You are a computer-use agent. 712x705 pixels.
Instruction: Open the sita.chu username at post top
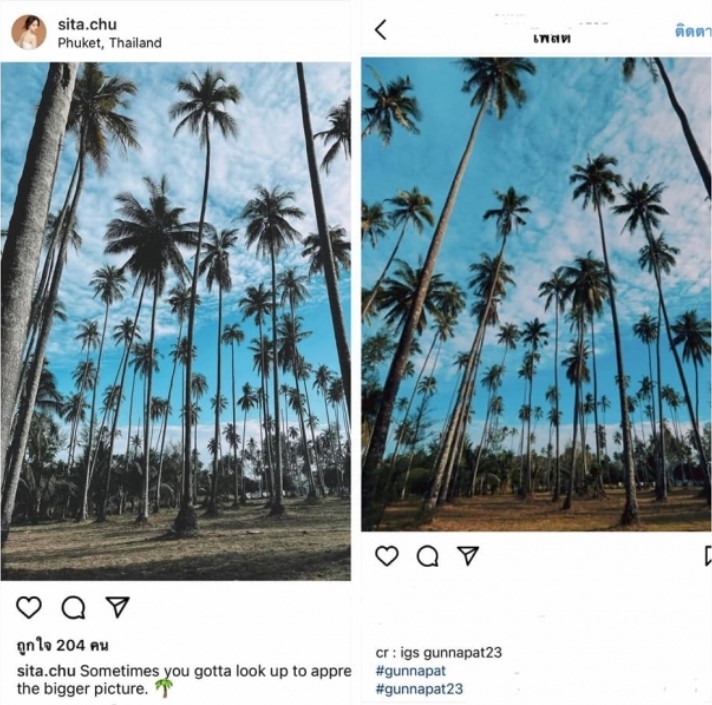click(x=87, y=24)
